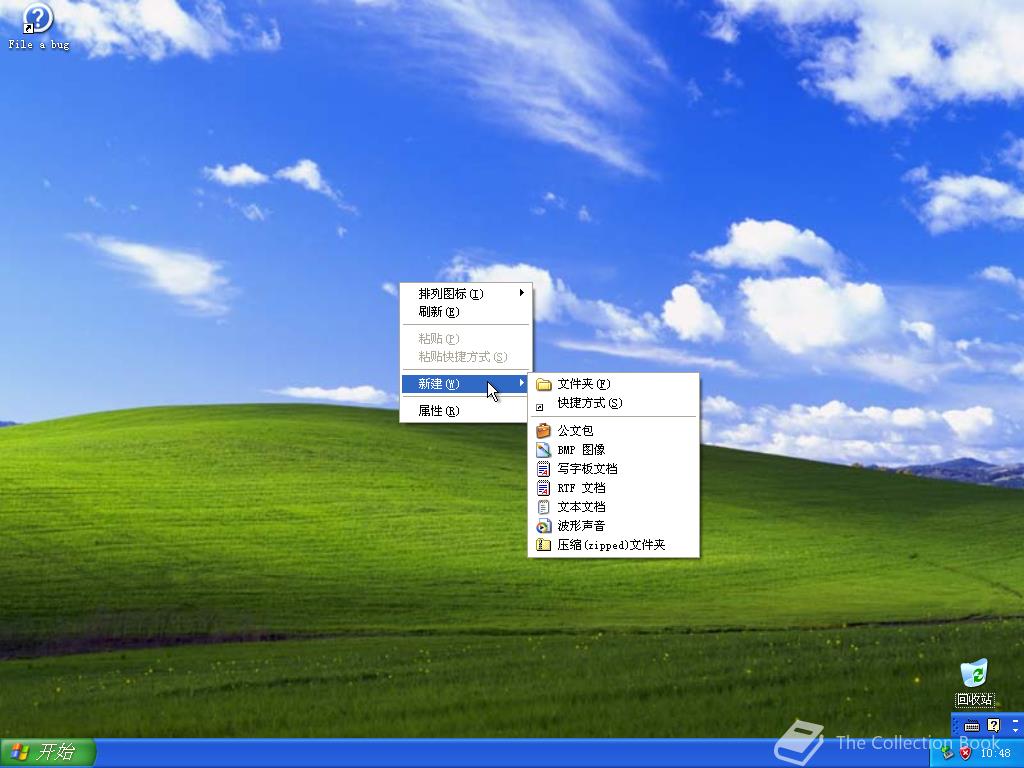This screenshot has height=768, width=1024.
Task: Click the language bar keyboard icon
Action: [972, 726]
